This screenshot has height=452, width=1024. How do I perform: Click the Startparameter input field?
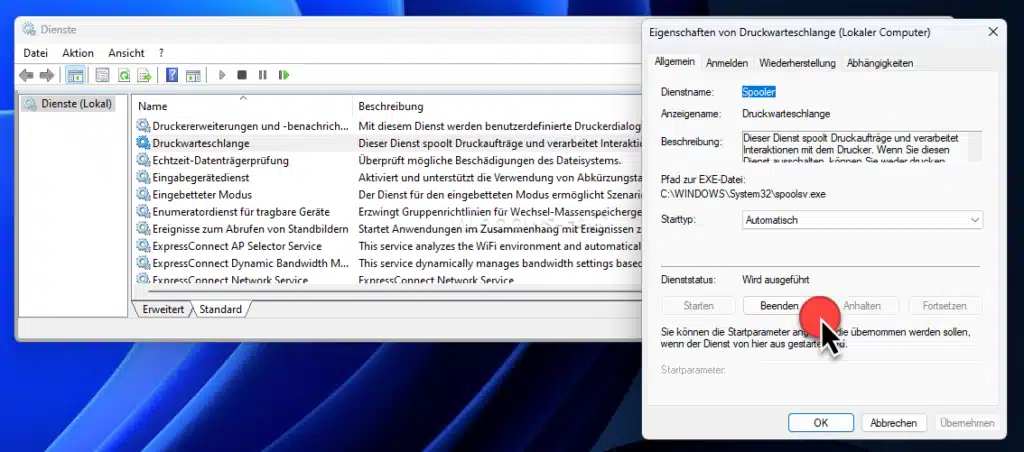(x=862, y=370)
